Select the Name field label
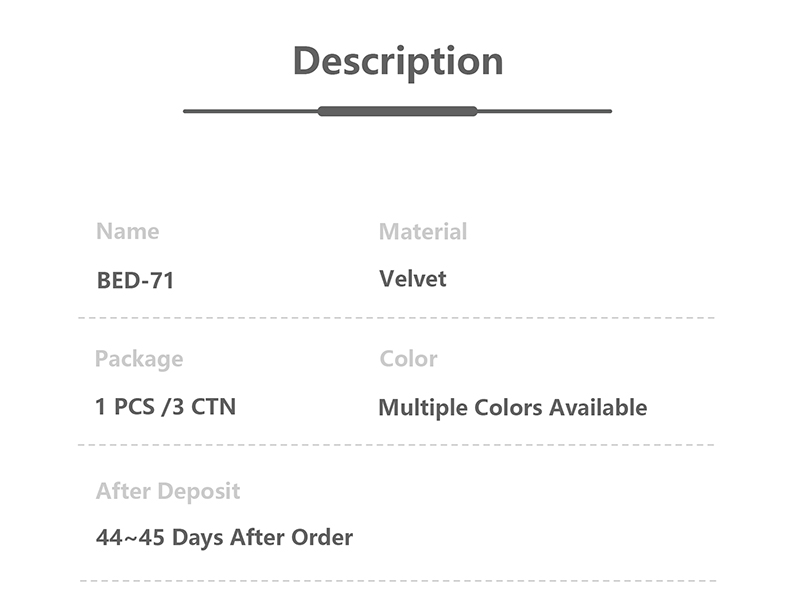800x610 pixels. pyautogui.click(x=127, y=232)
